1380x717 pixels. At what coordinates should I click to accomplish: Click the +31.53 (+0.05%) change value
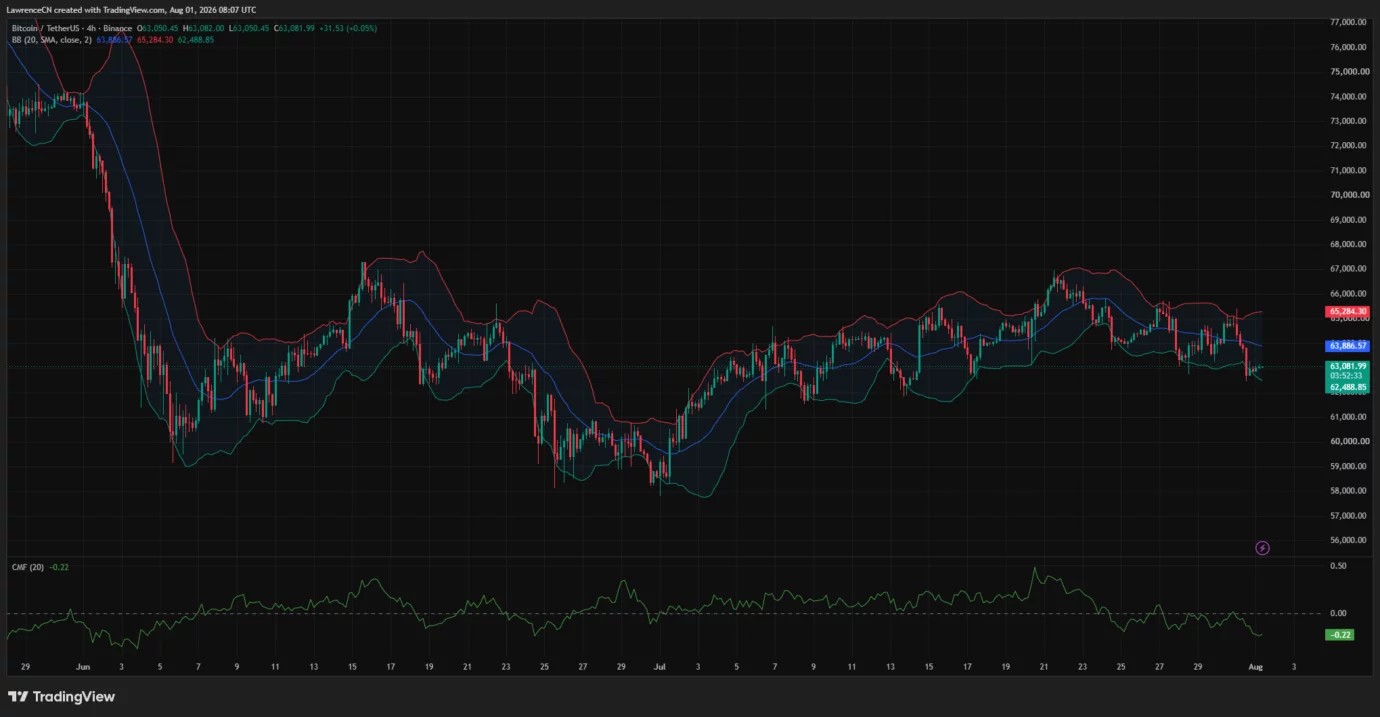(348, 28)
